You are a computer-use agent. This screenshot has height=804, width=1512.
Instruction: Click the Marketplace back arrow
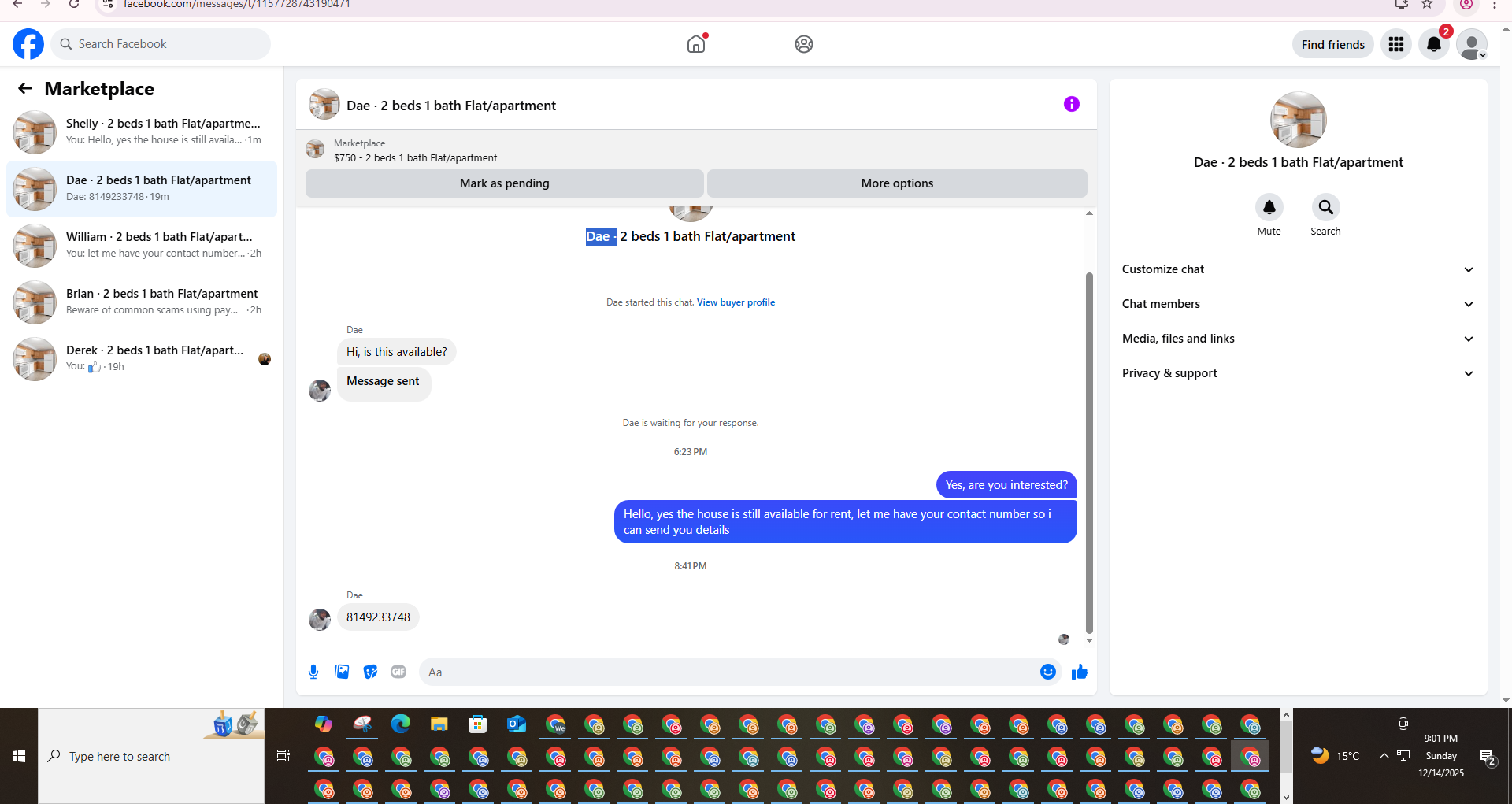click(x=25, y=88)
